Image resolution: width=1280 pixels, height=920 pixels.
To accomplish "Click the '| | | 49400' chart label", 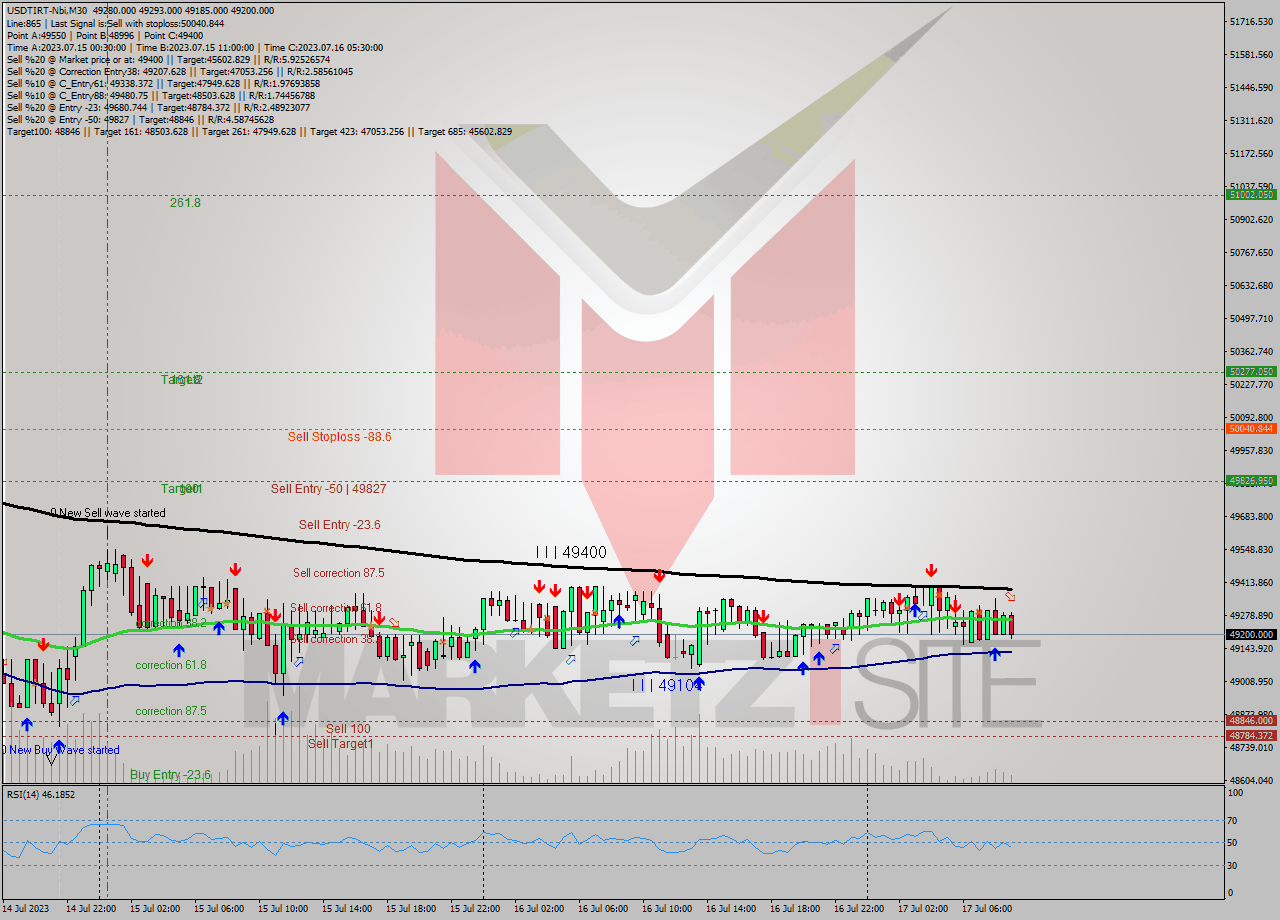I will pyautogui.click(x=571, y=551).
